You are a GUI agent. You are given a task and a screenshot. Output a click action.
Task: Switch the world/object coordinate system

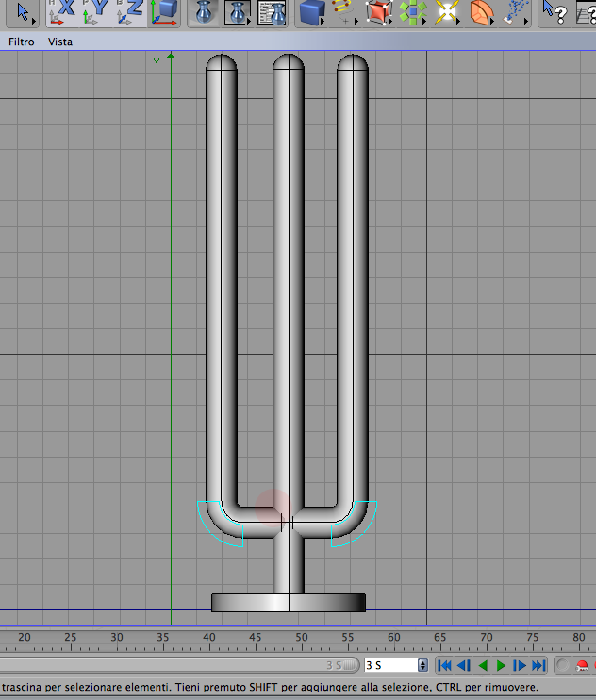[x=164, y=12]
